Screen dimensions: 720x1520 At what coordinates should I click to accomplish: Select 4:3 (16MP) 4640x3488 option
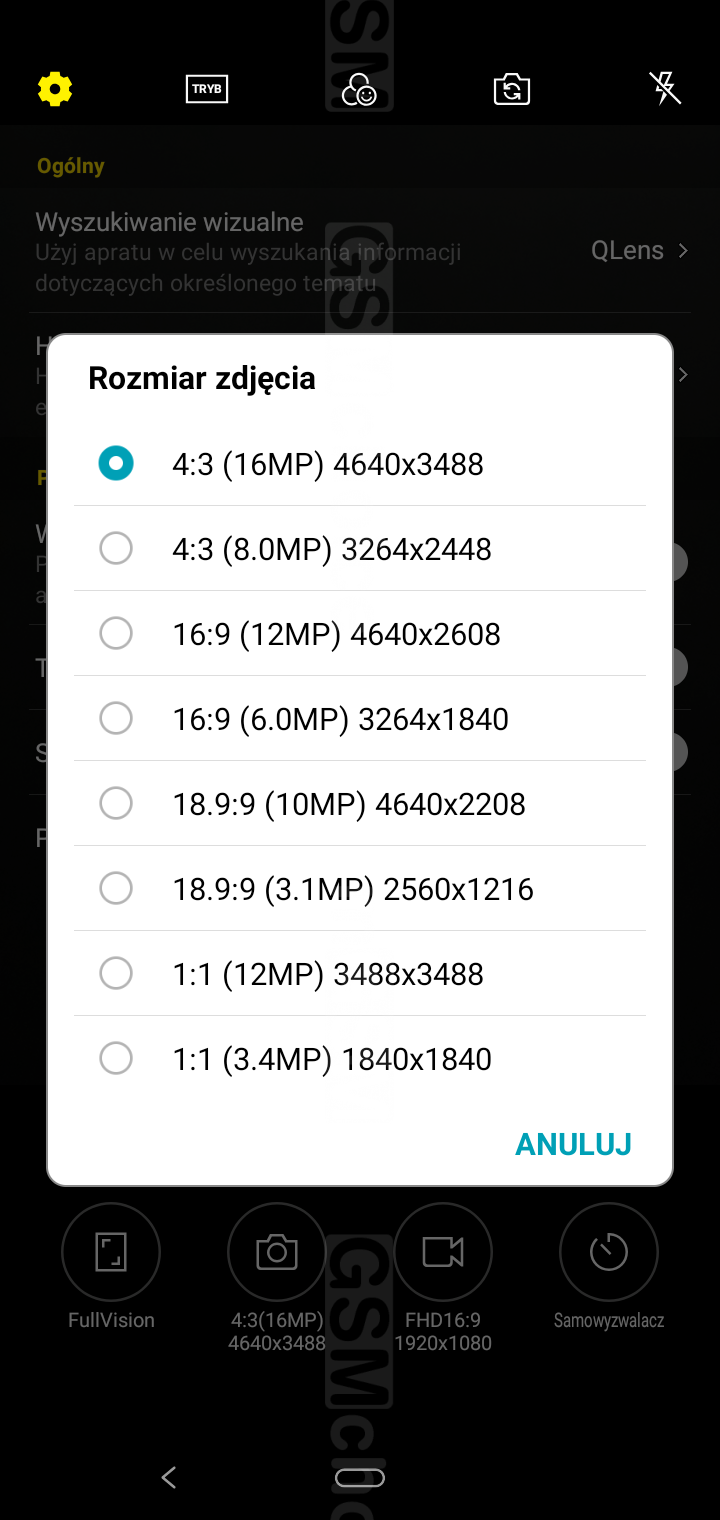328,464
